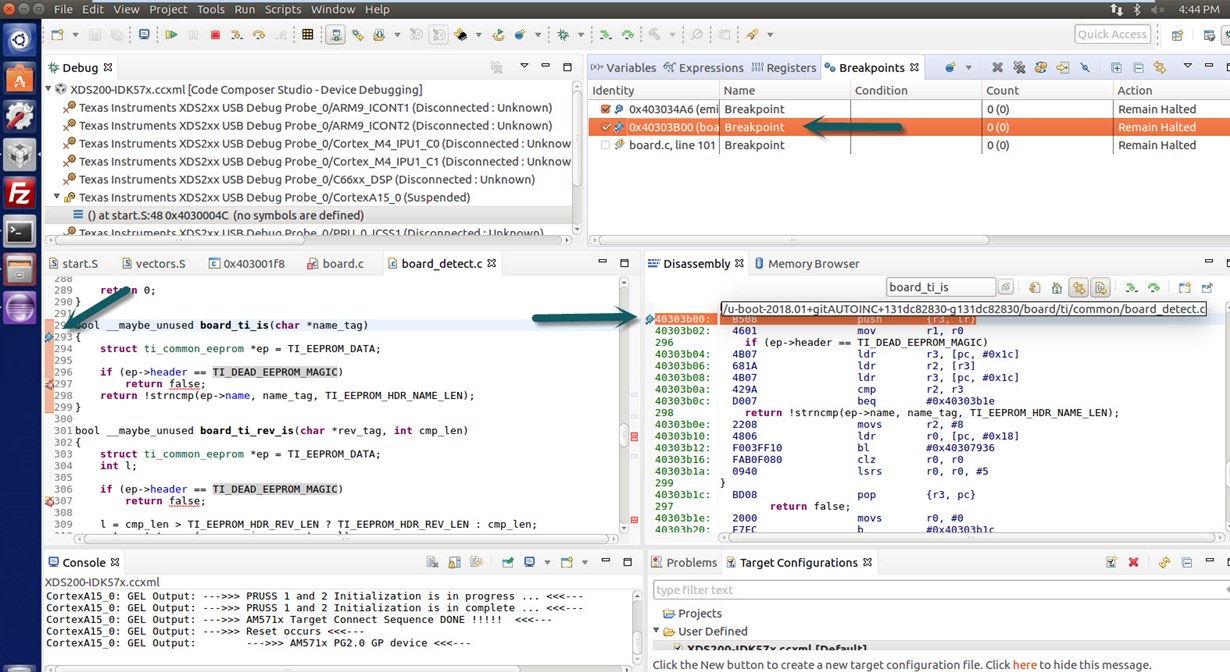The width and height of the screenshot is (1230, 672).
Task: Click the Step Into icon in main toolbar
Action: (237, 35)
